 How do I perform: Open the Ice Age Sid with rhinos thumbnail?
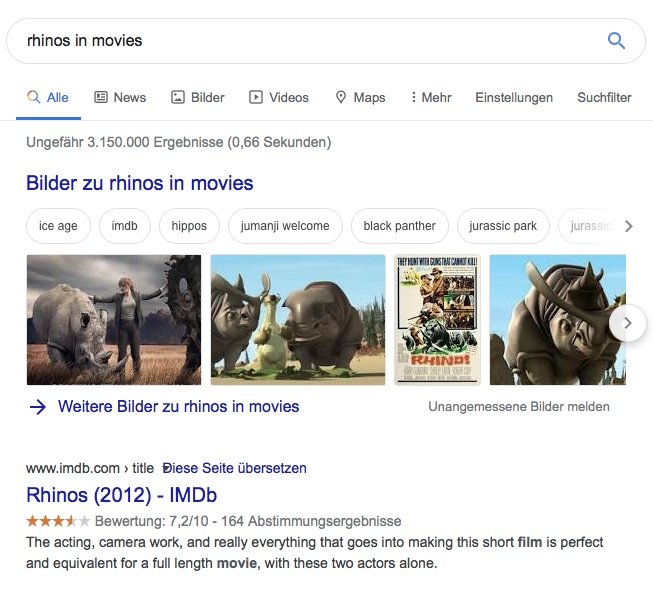[x=298, y=320]
